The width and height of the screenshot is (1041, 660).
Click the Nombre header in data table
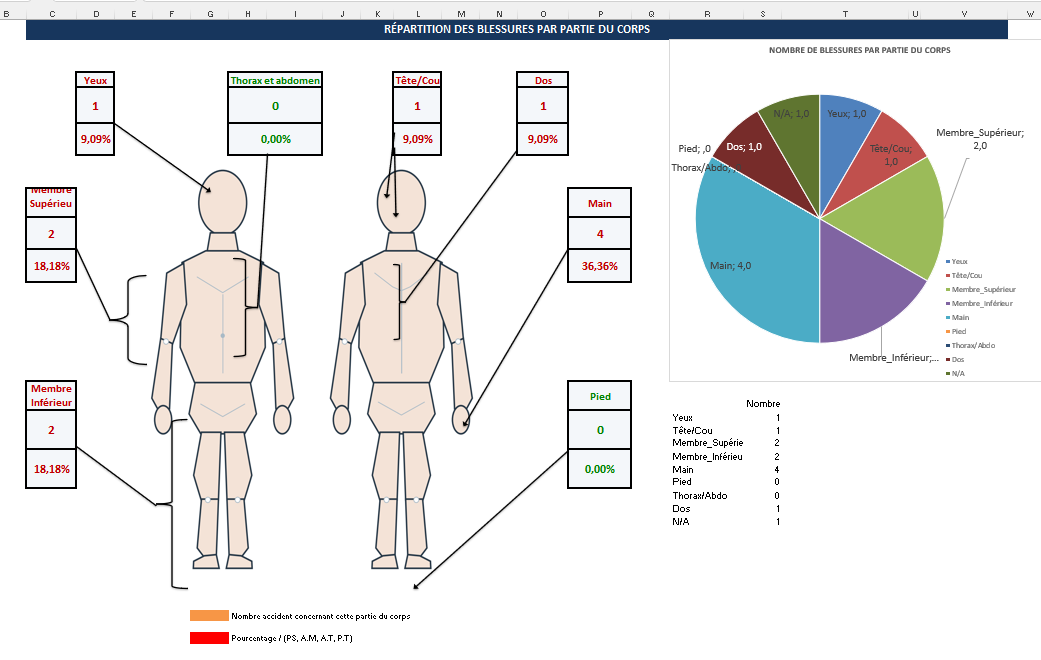point(763,404)
